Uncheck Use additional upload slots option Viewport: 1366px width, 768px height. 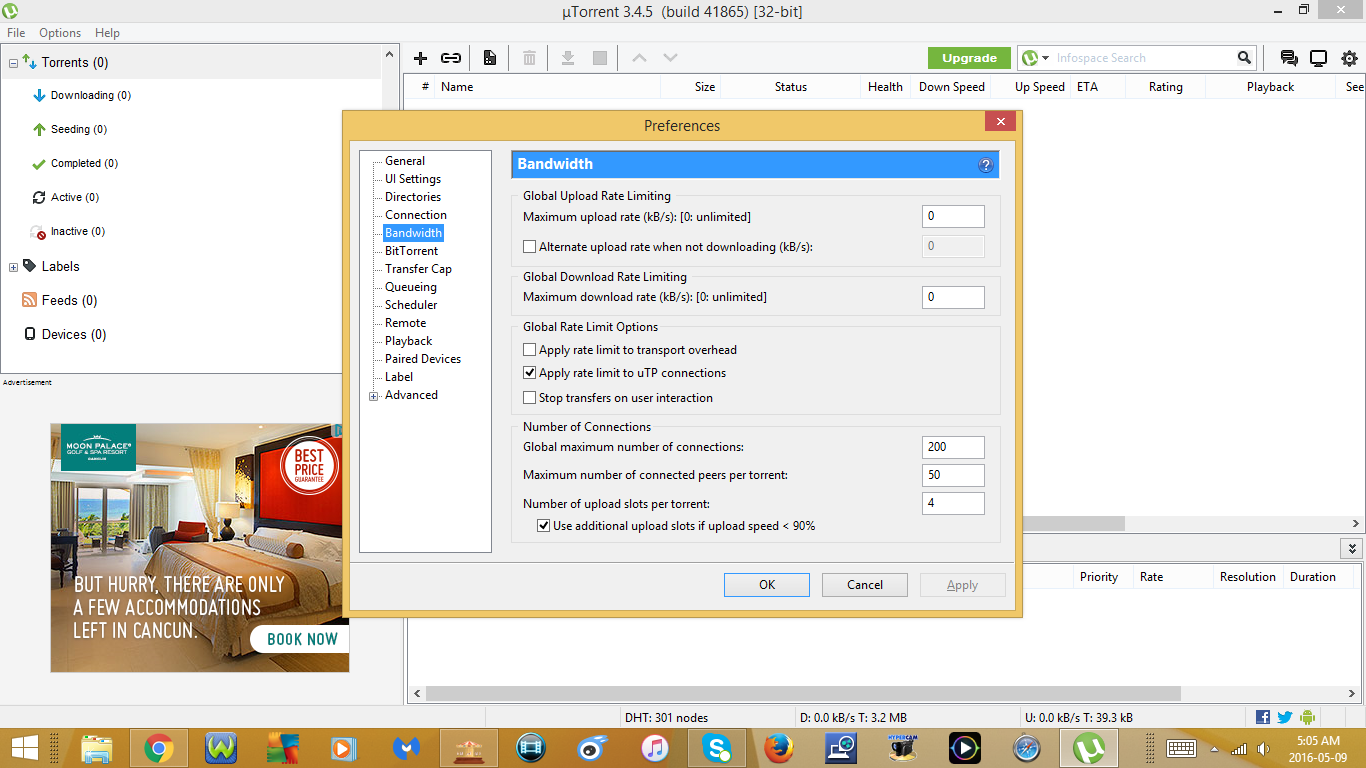[x=544, y=526]
